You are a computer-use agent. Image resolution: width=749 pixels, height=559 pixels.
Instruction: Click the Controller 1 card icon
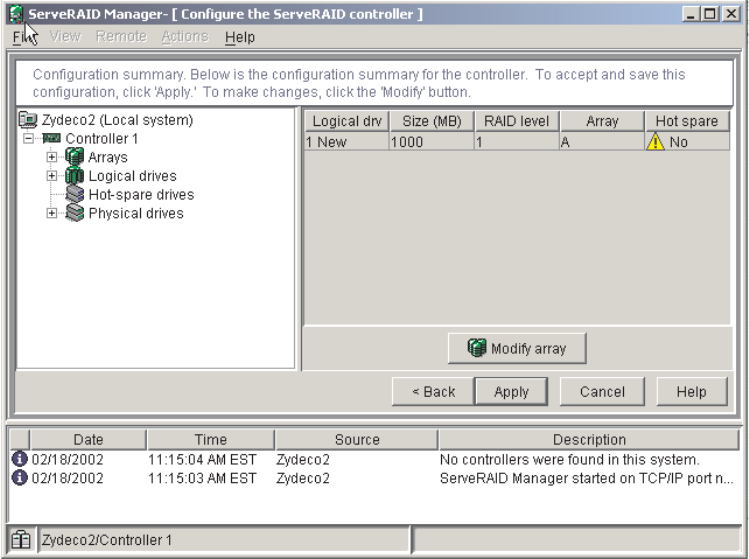pyautogui.click(x=52, y=139)
